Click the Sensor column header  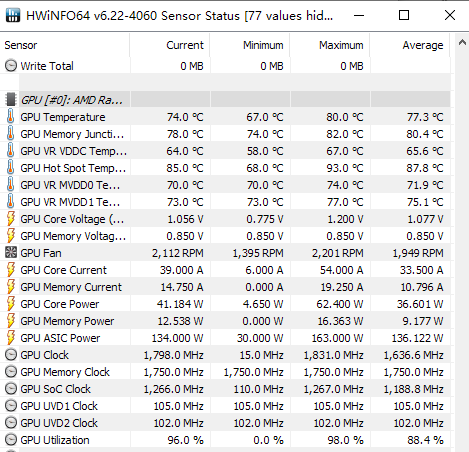click(x=65, y=45)
